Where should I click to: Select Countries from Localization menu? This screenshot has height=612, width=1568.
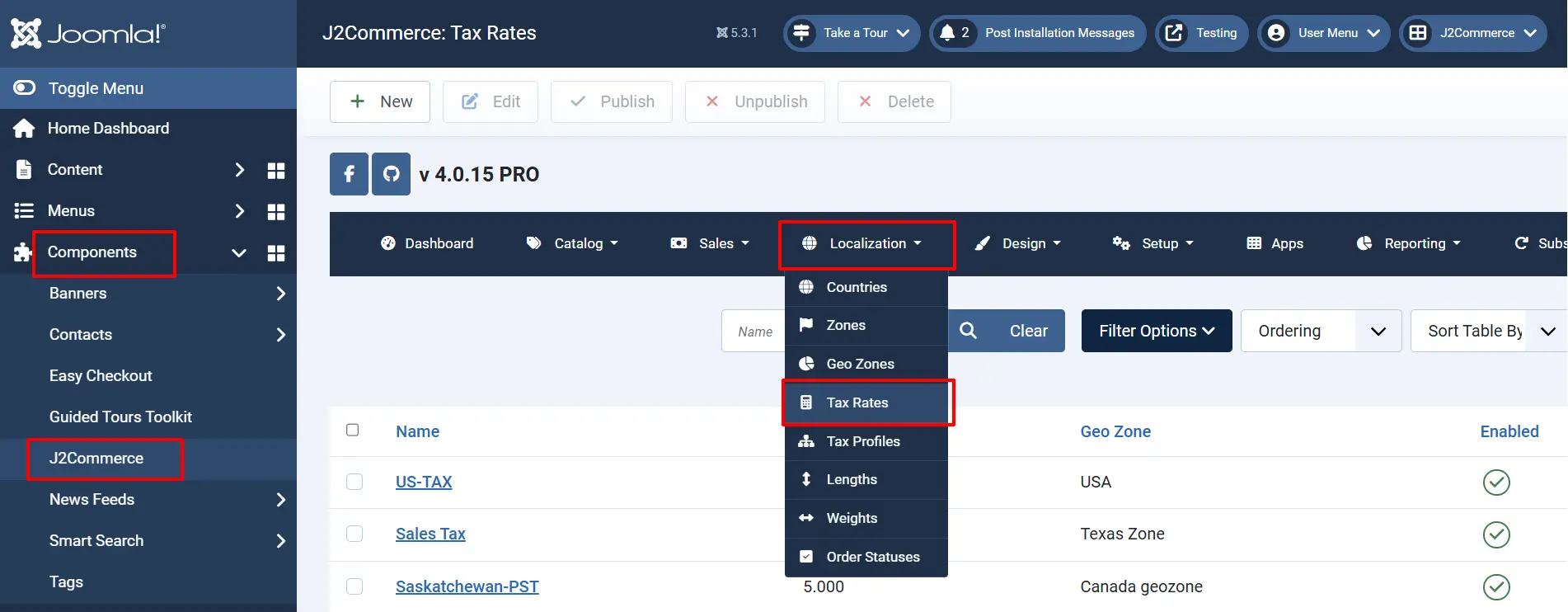click(866, 287)
